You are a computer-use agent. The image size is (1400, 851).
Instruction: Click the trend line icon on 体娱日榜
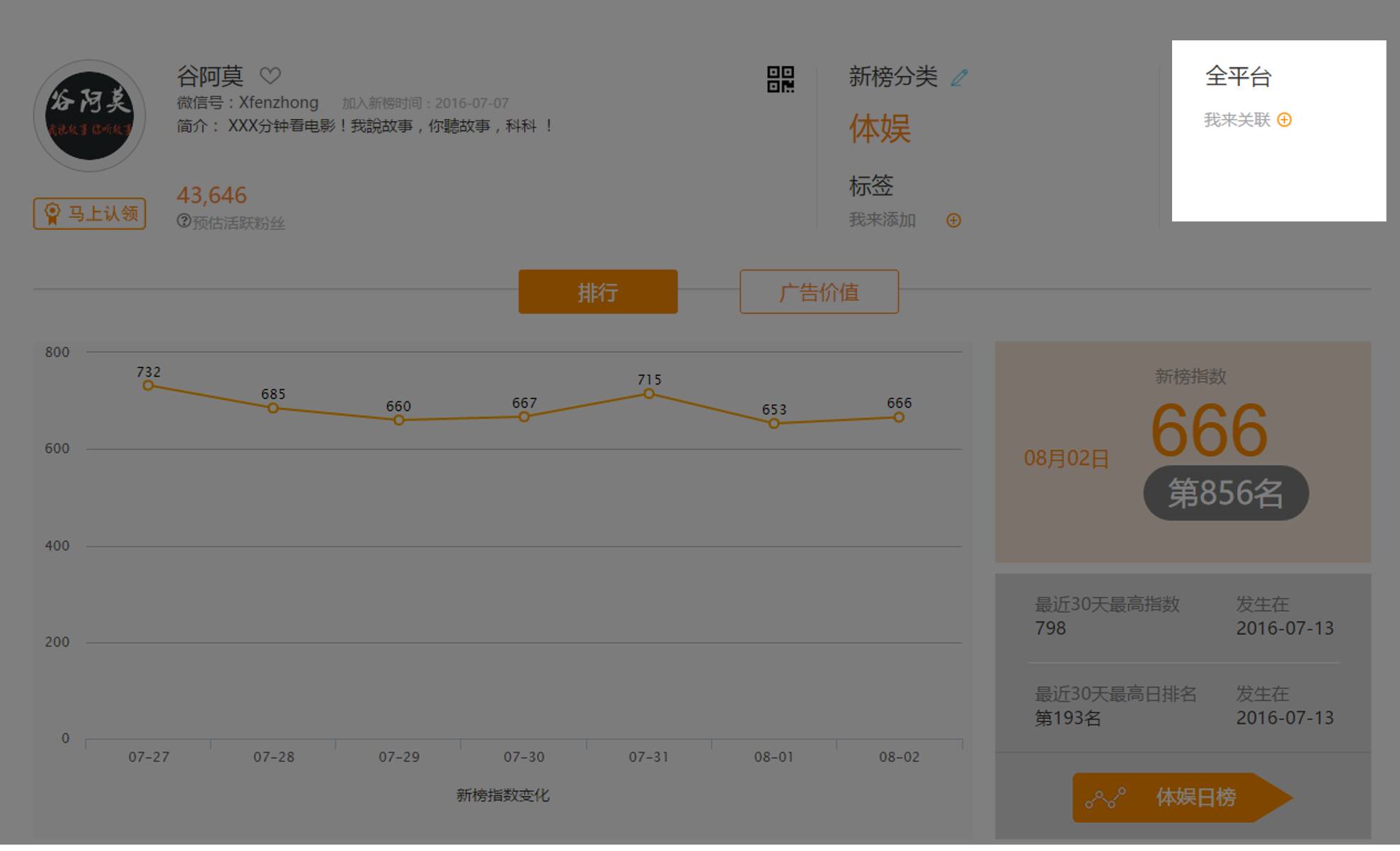click(1105, 799)
